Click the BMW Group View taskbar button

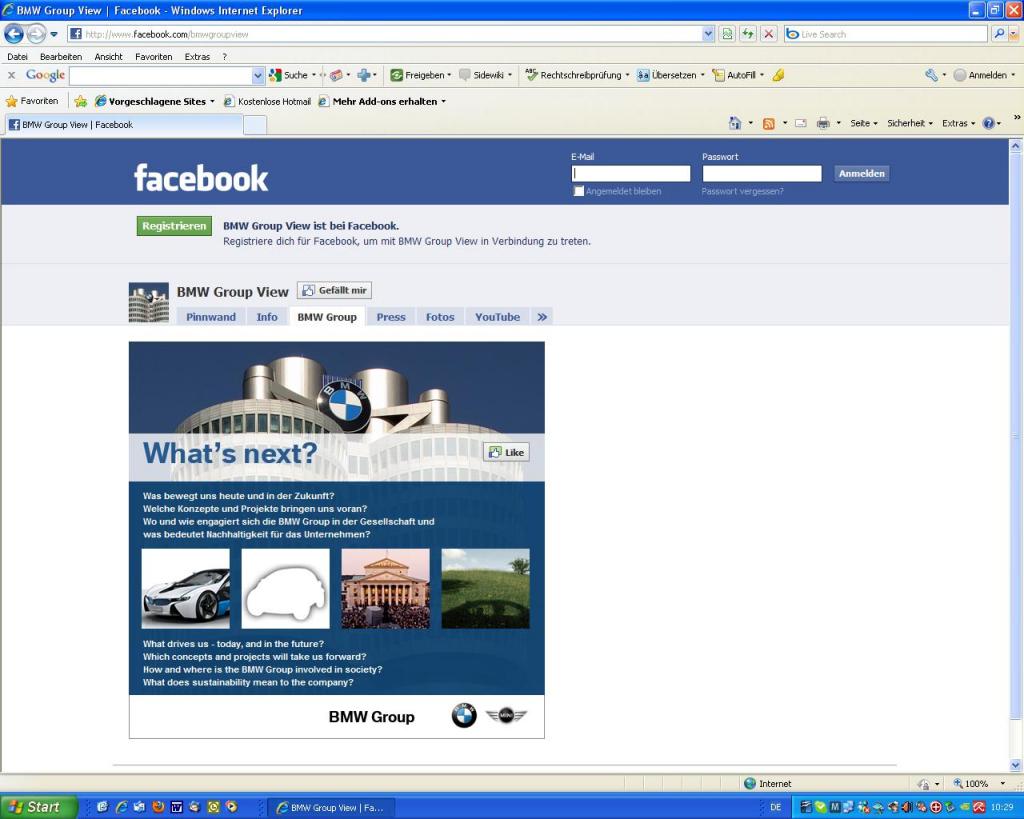click(x=330, y=807)
